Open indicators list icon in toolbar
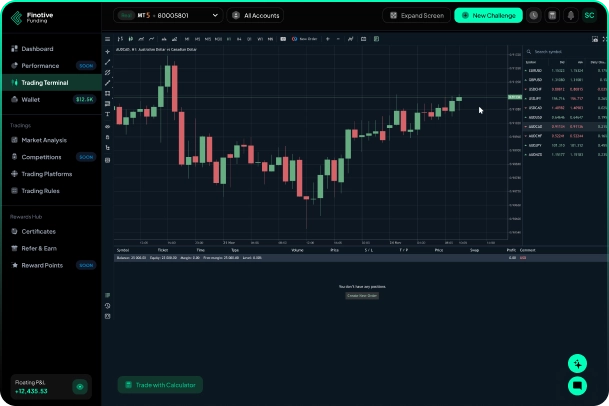The image size is (609, 406). (350, 39)
